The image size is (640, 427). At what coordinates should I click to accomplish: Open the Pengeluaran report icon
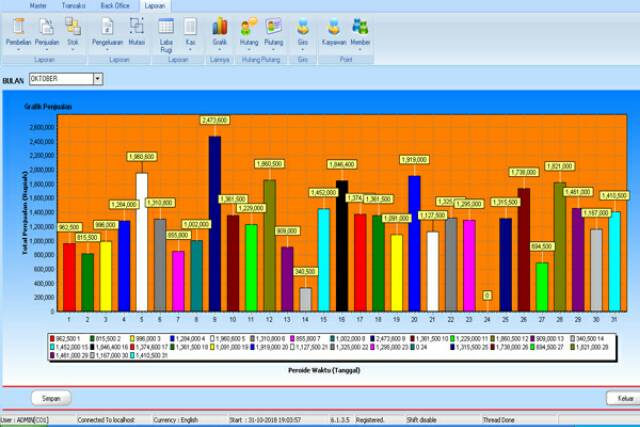click(107, 27)
